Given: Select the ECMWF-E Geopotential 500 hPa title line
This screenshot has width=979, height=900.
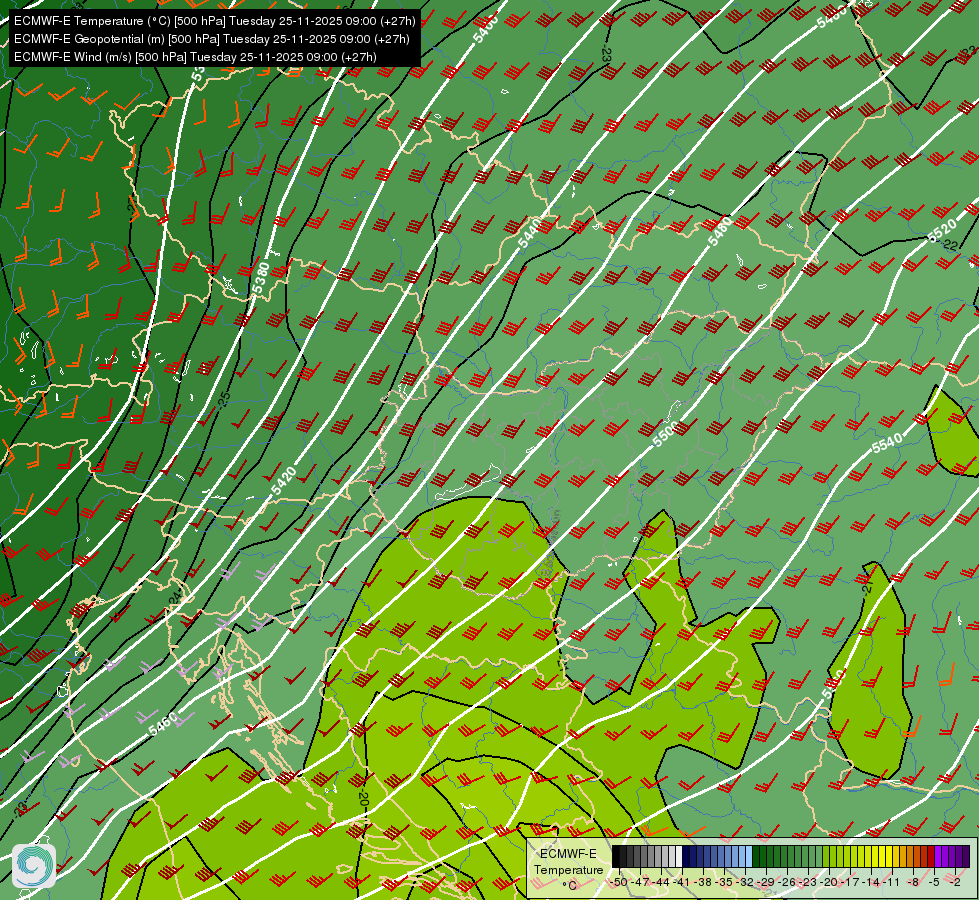Looking at the screenshot, I should coord(212,39).
